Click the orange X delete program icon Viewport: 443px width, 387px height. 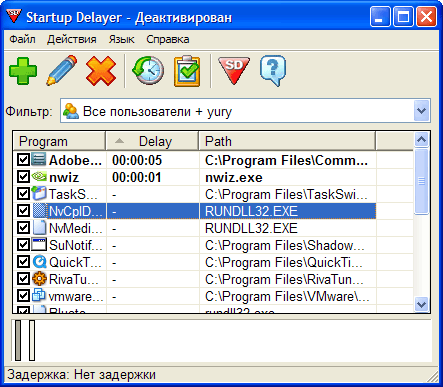click(101, 71)
